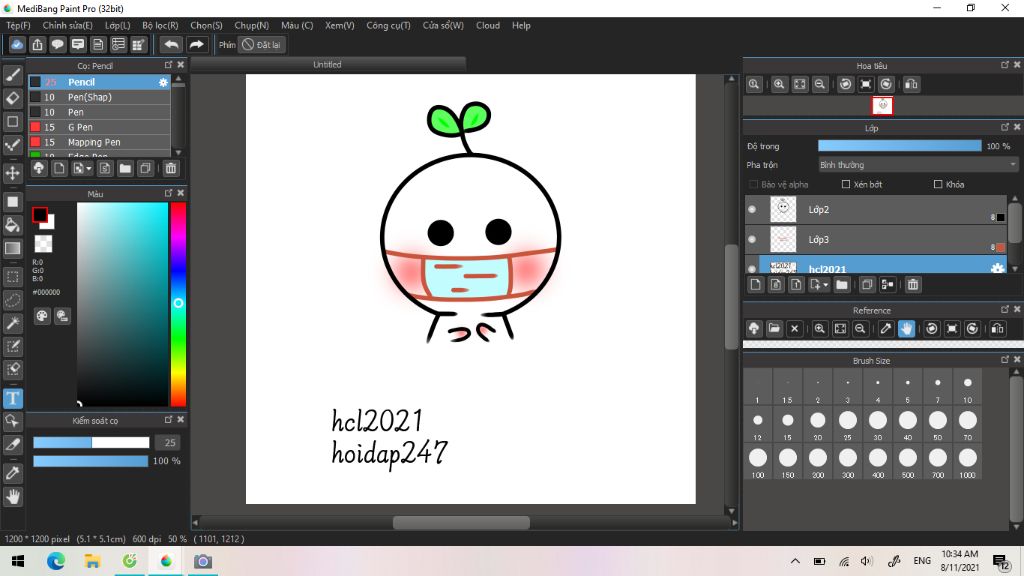Open the brush folder icon in brush panel
The image size is (1024, 576).
[x=125, y=168]
